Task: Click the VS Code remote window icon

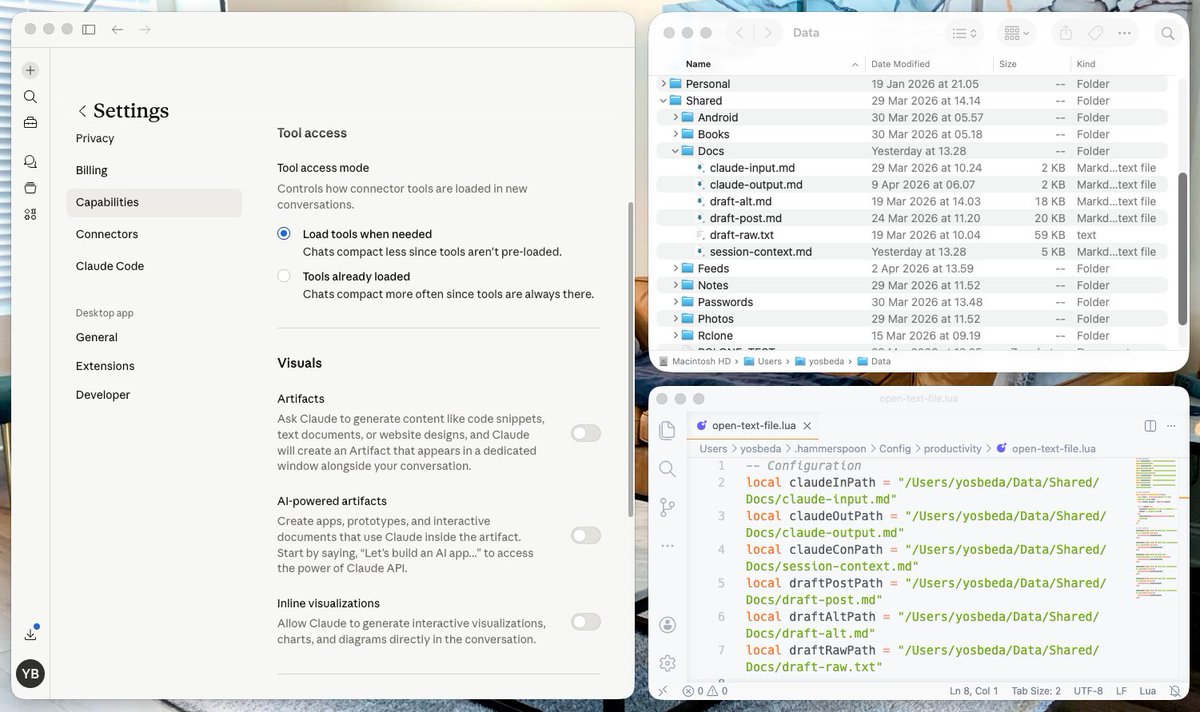Action: click(x=663, y=691)
